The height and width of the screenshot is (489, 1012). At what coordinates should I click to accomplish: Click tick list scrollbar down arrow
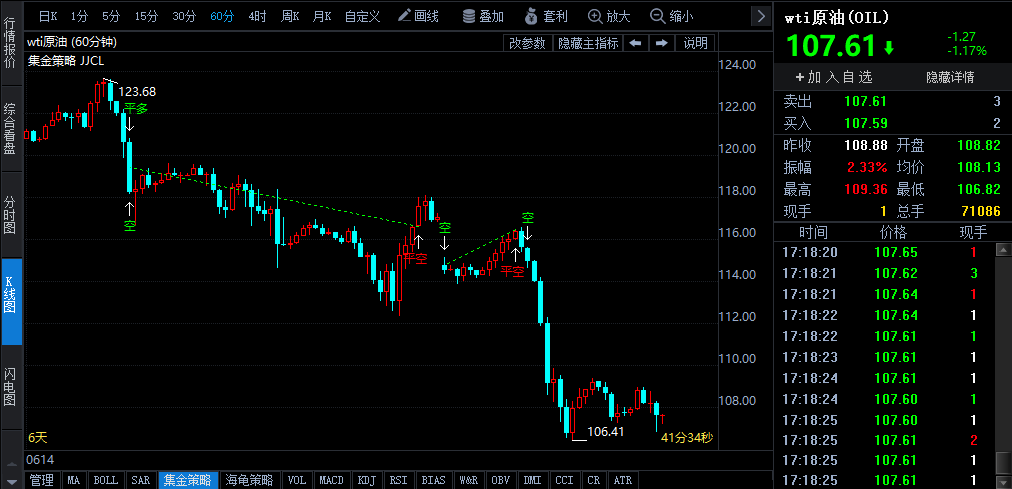[1003, 481]
